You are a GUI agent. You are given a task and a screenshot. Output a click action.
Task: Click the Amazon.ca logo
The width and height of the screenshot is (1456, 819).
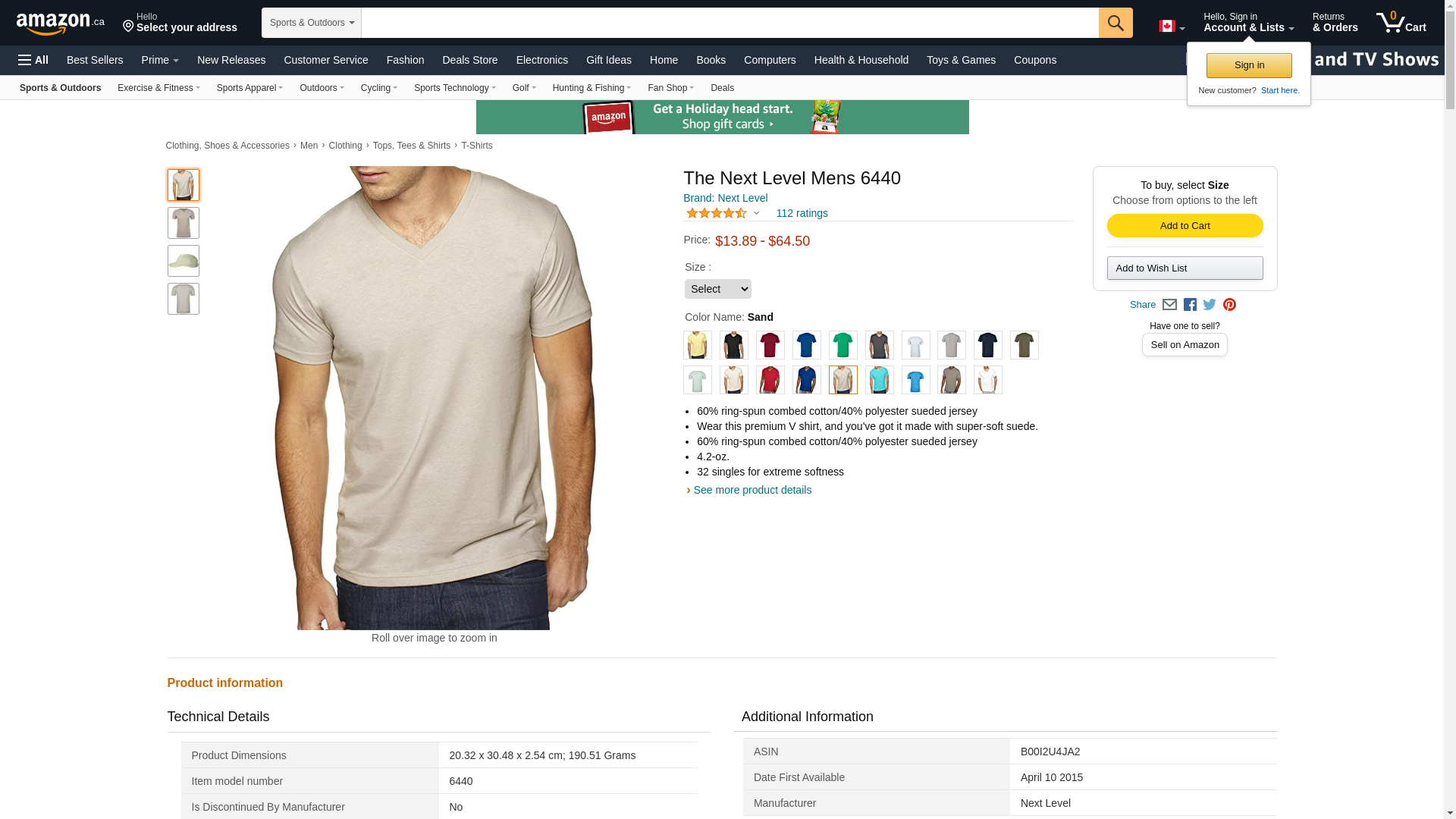coord(61,24)
